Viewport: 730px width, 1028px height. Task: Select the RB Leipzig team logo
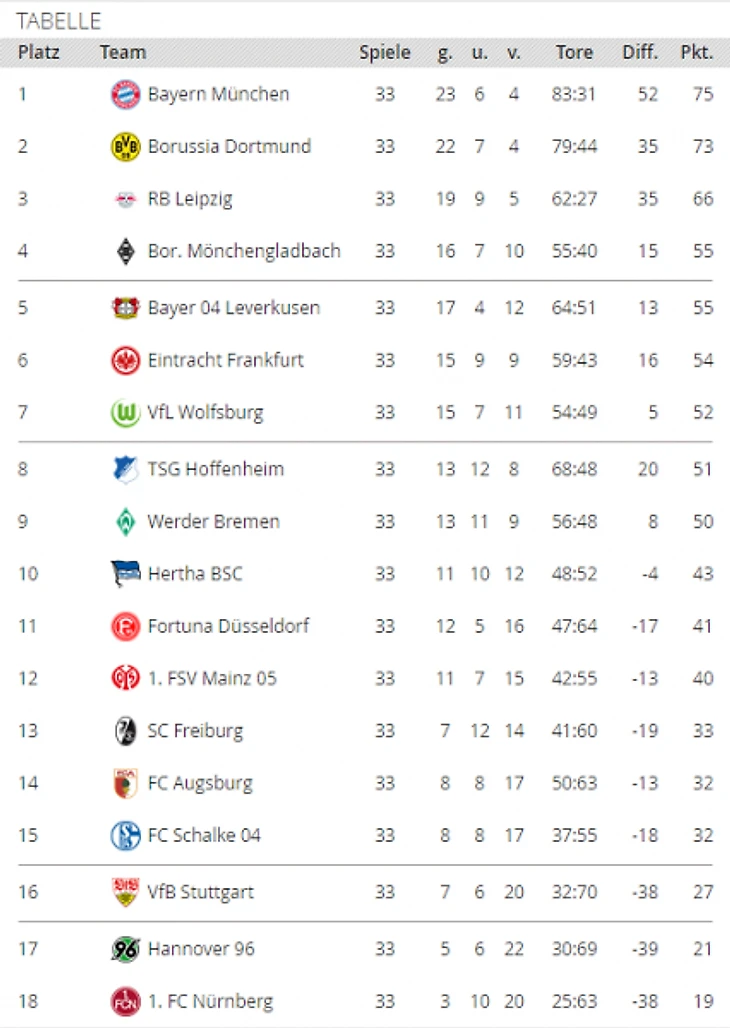pos(125,199)
